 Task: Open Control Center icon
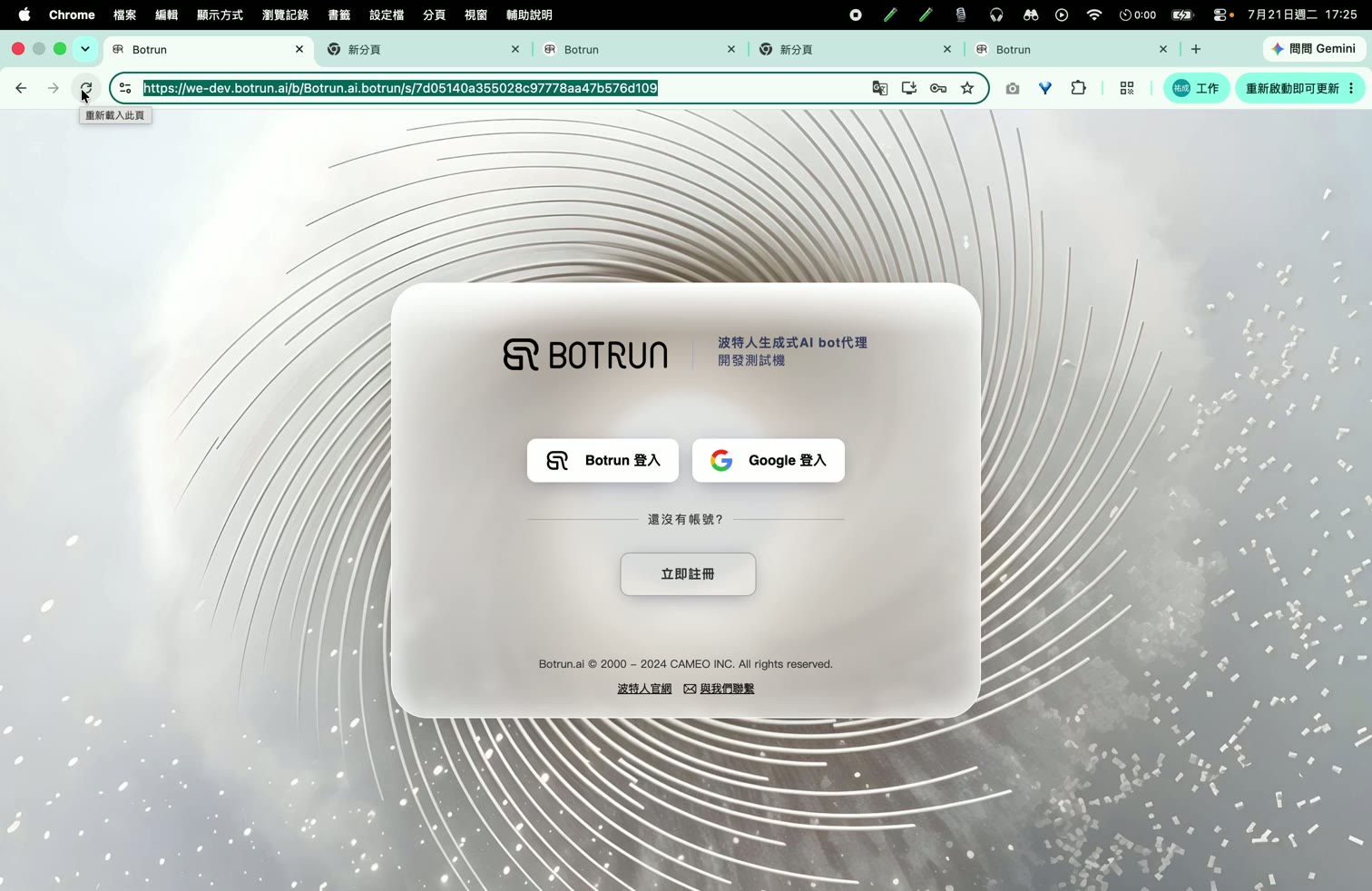1222,15
